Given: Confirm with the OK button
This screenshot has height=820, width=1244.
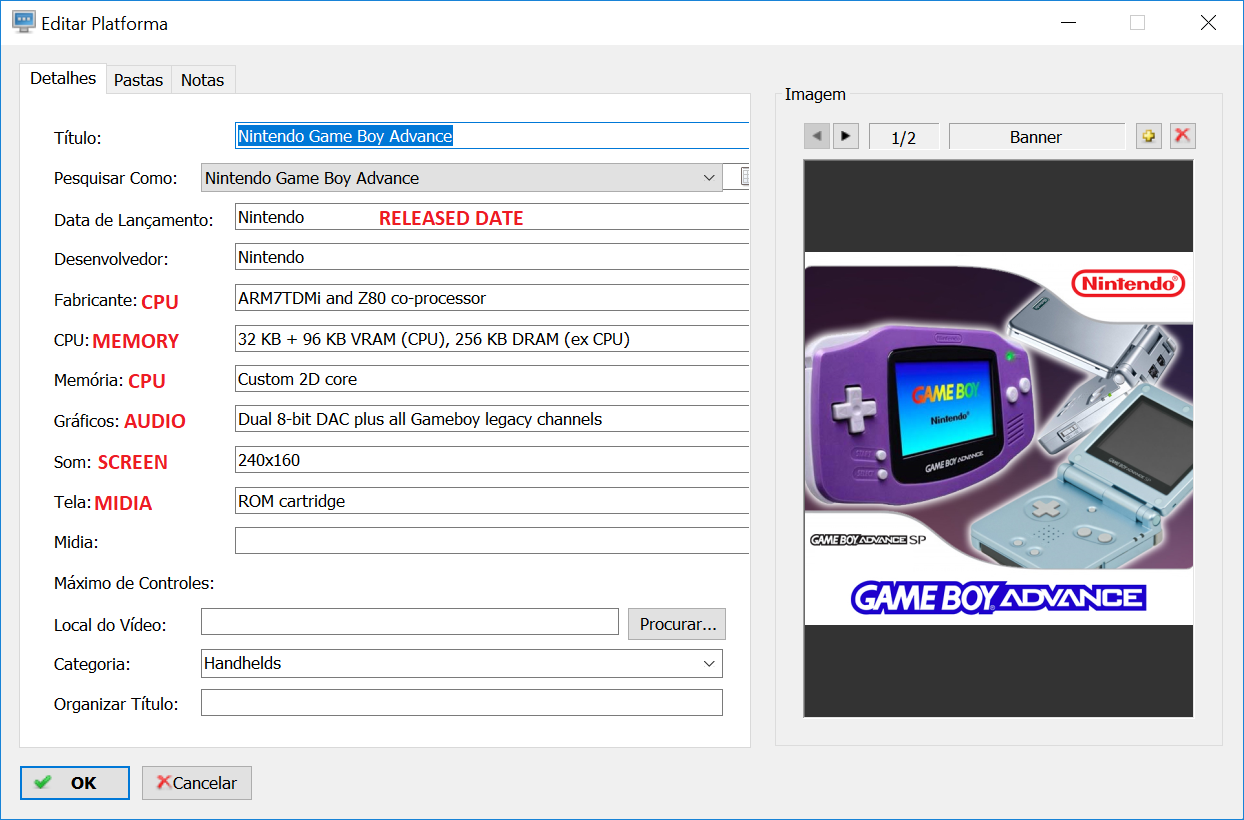Looking at the screenshot, I should [75, 783].
